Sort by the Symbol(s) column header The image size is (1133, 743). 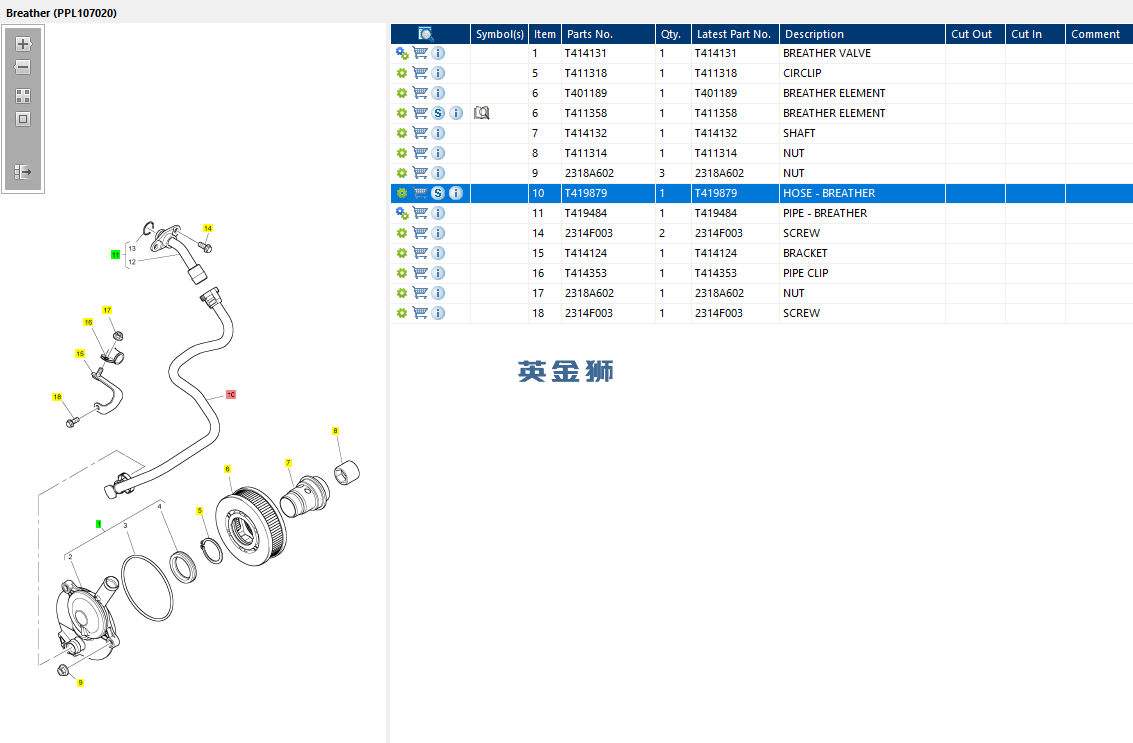click(x=499, y=34)
